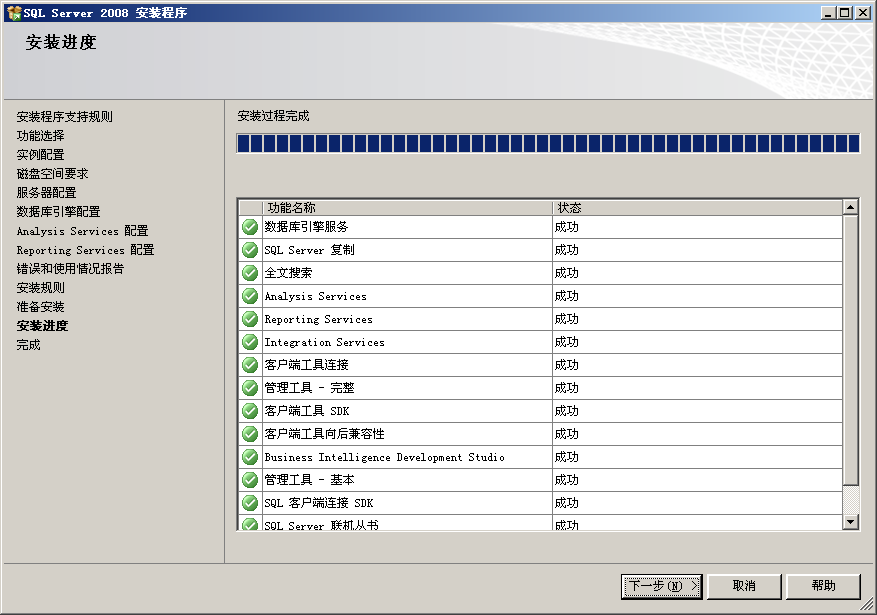The image size is (877, 615).
Task: Select Reporting Services 配置 step in the sidebar
Action: pyautogui.click(x=85, y=250)
